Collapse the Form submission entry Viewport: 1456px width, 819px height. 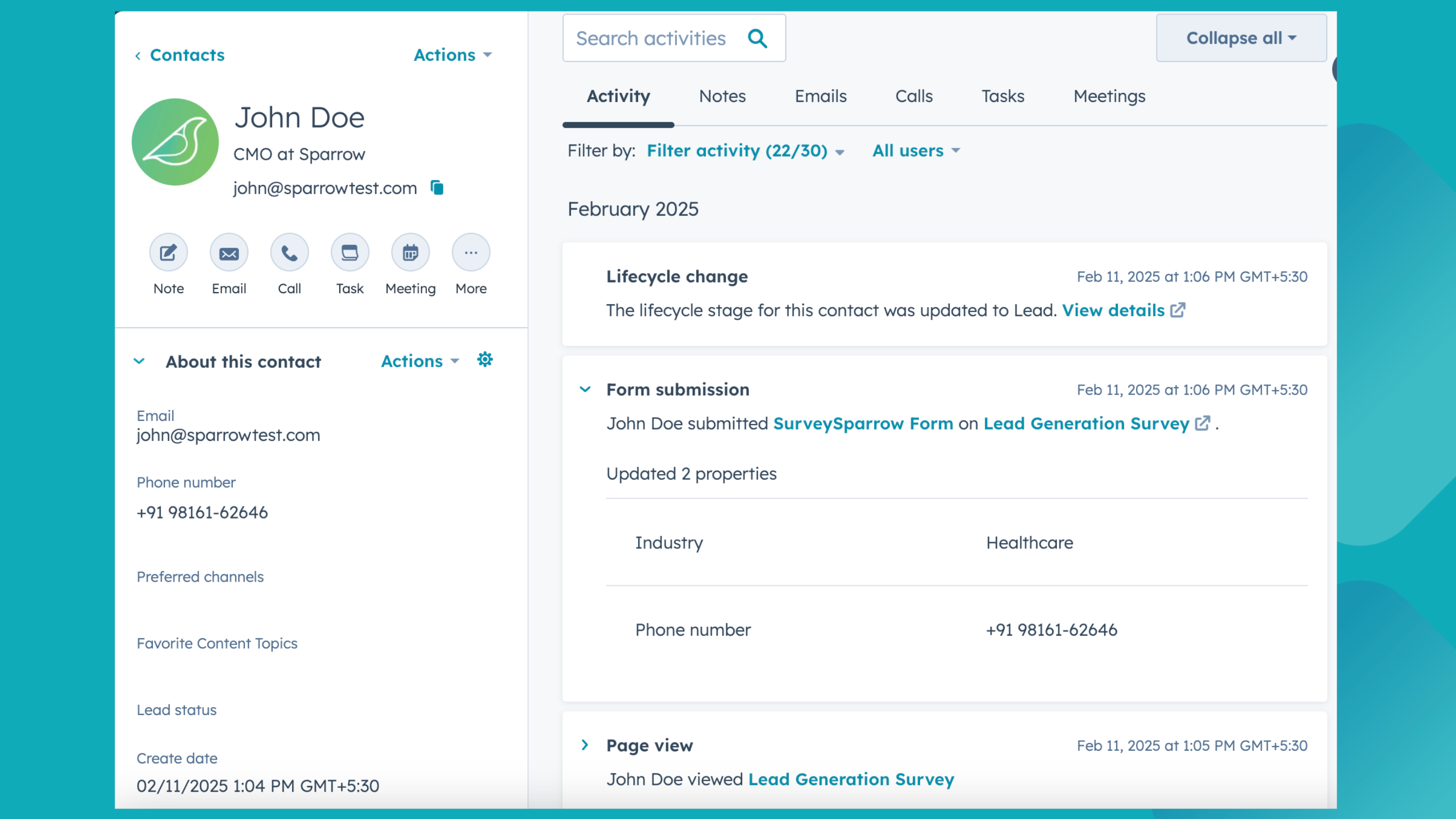[x=585, y=389]
